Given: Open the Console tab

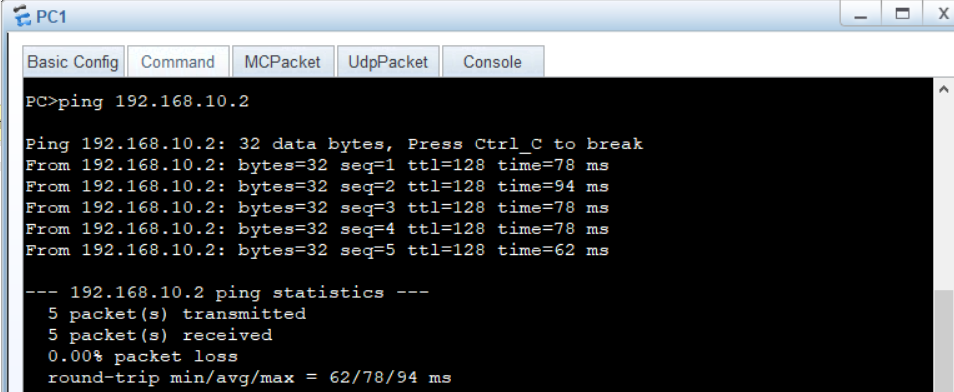Looking at the screenshot, I should pyautogui.click(x=492, y=62).
